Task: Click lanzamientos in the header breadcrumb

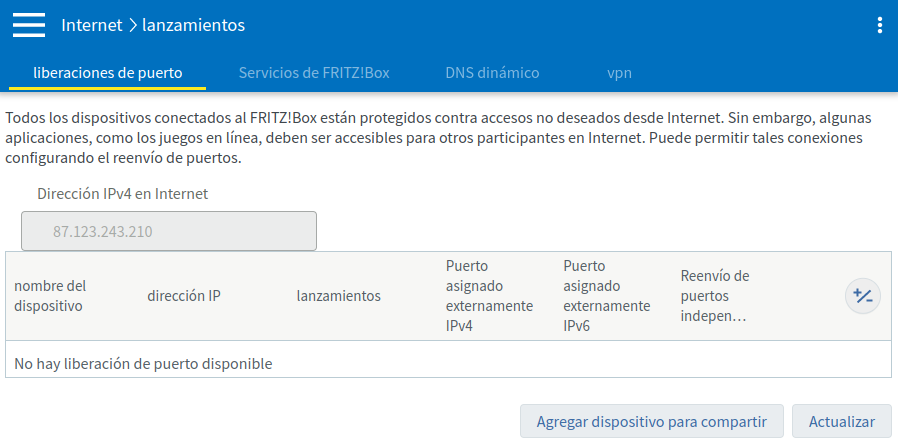Action: point(194,25)
